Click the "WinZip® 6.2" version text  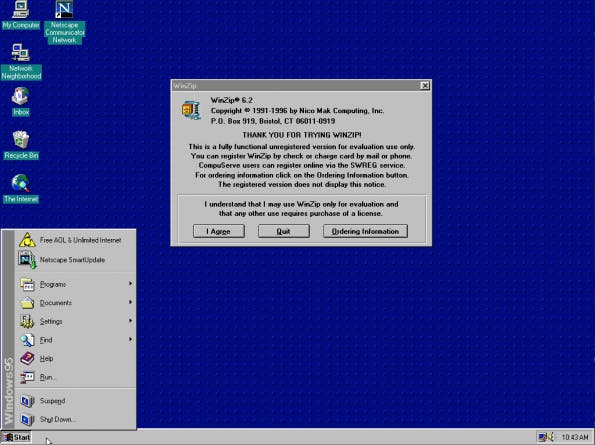[231, 100]
